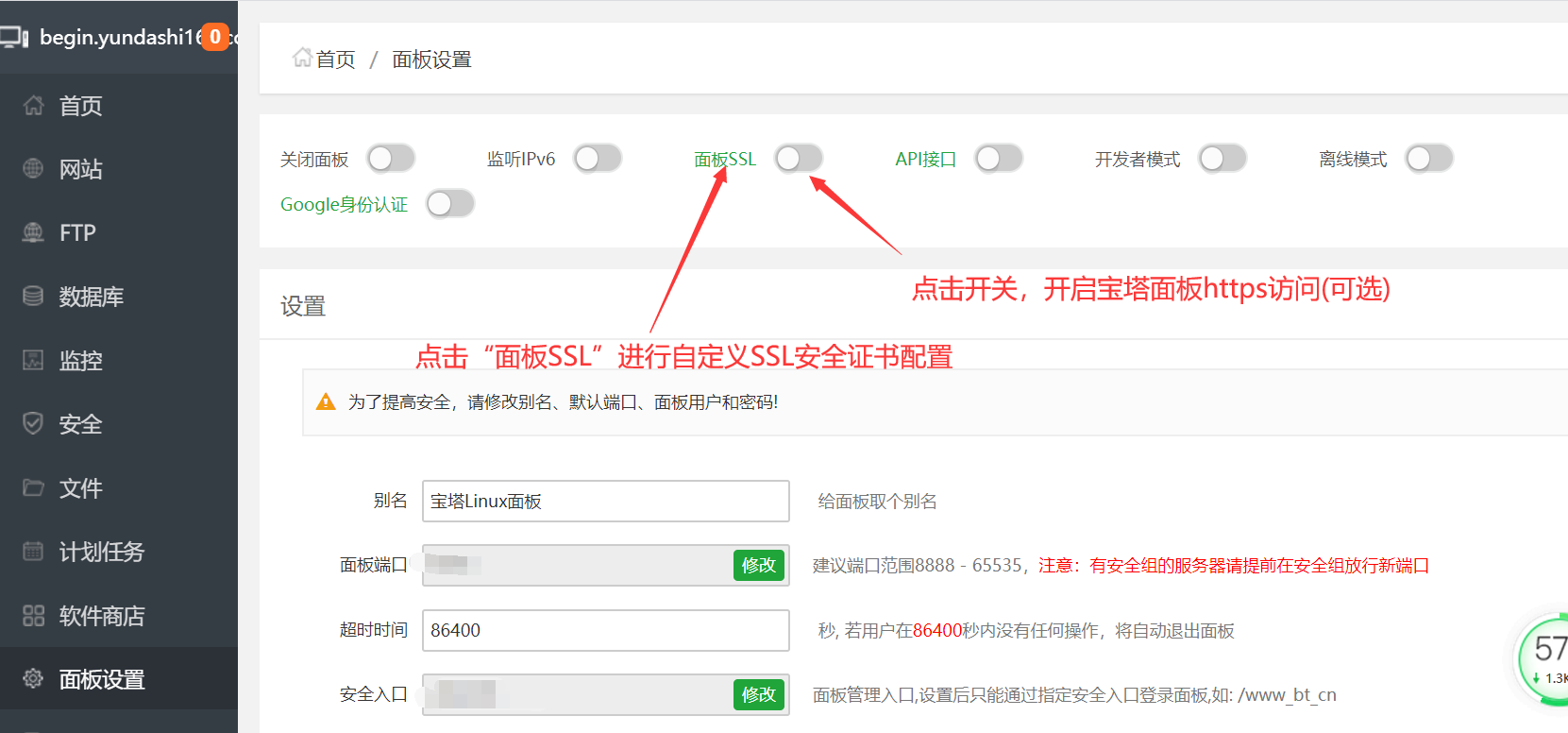Image resolution: width=1568 pixels, height=733 pixels.
Task: Click the orange notification badge showing 0
Action: pyautogui.click(x=215, y=37)
